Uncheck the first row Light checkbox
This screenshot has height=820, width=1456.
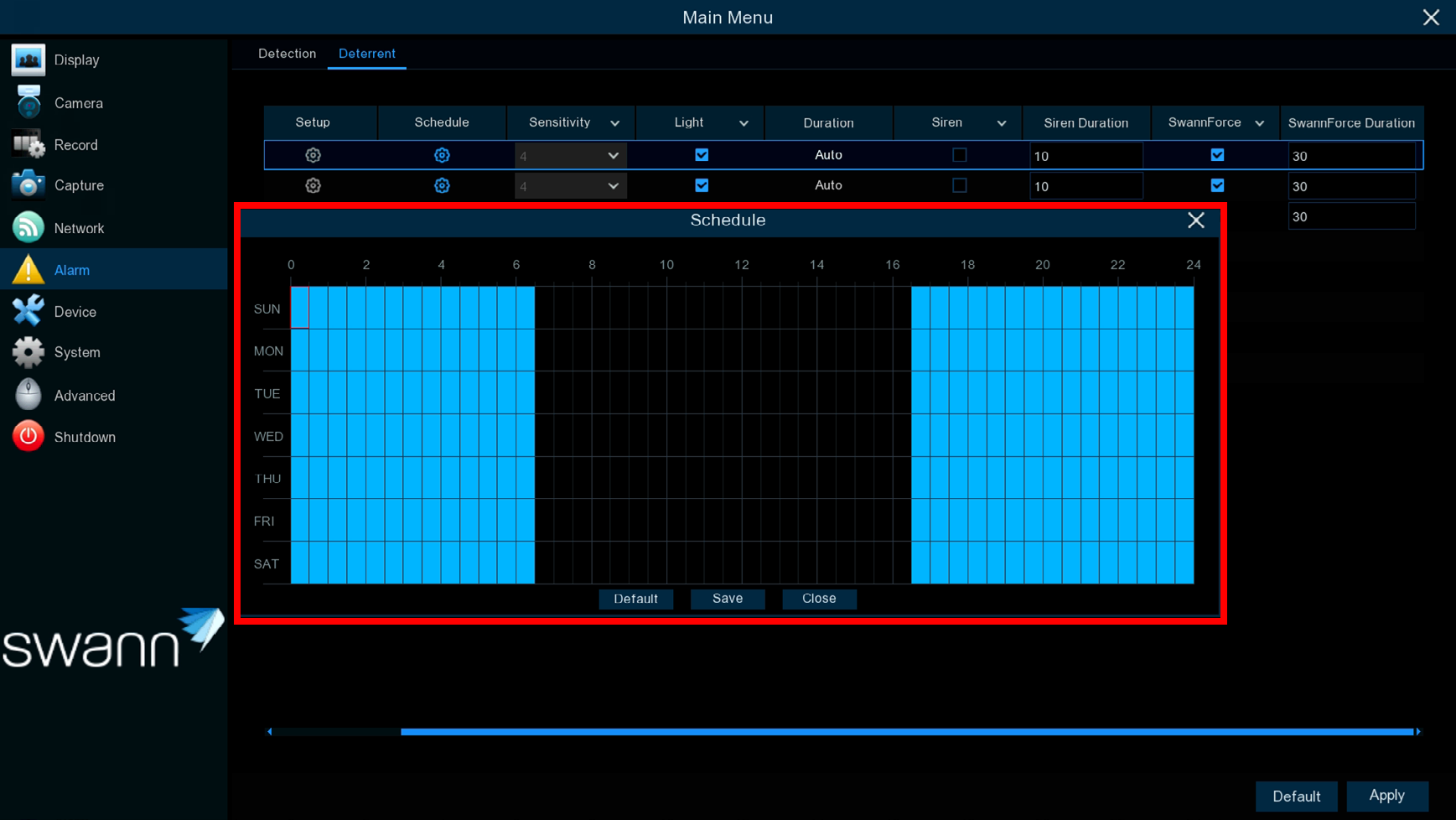(702, 155)
